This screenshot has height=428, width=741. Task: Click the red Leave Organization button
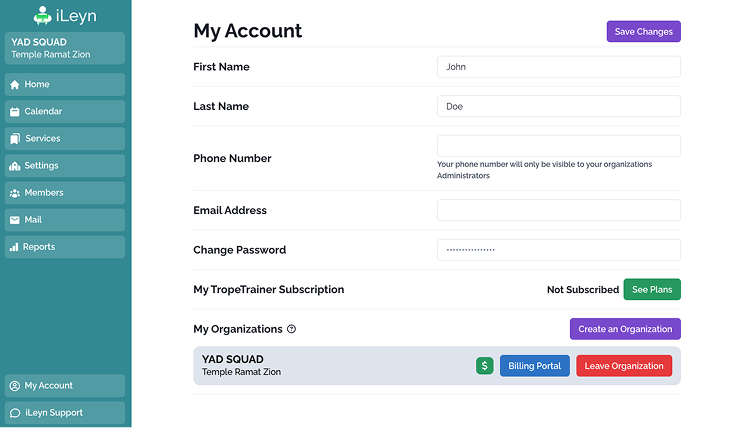pyautogui.click(x=624, y=366)
